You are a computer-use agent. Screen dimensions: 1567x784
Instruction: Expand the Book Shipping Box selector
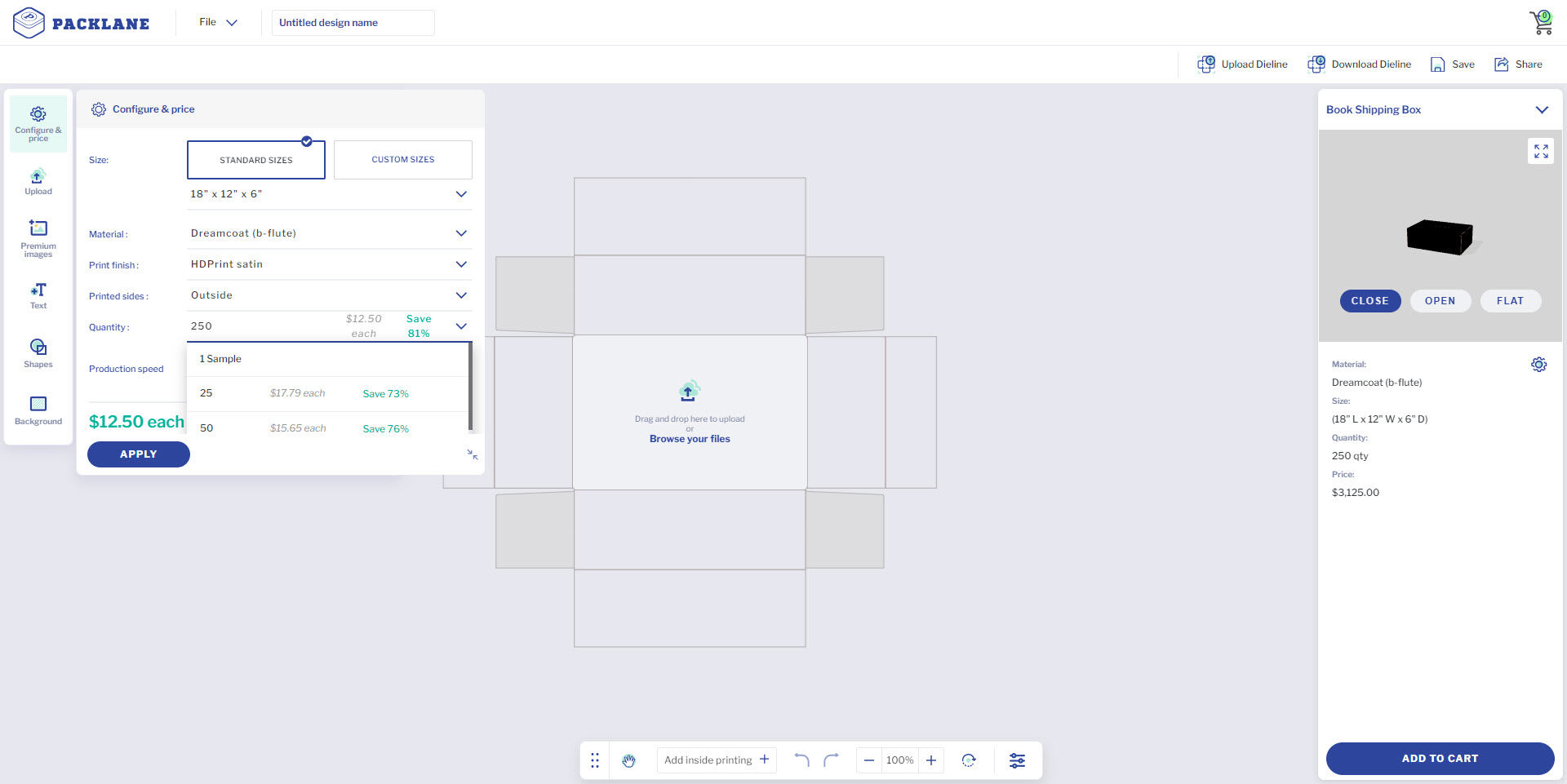click(1541, 110)
